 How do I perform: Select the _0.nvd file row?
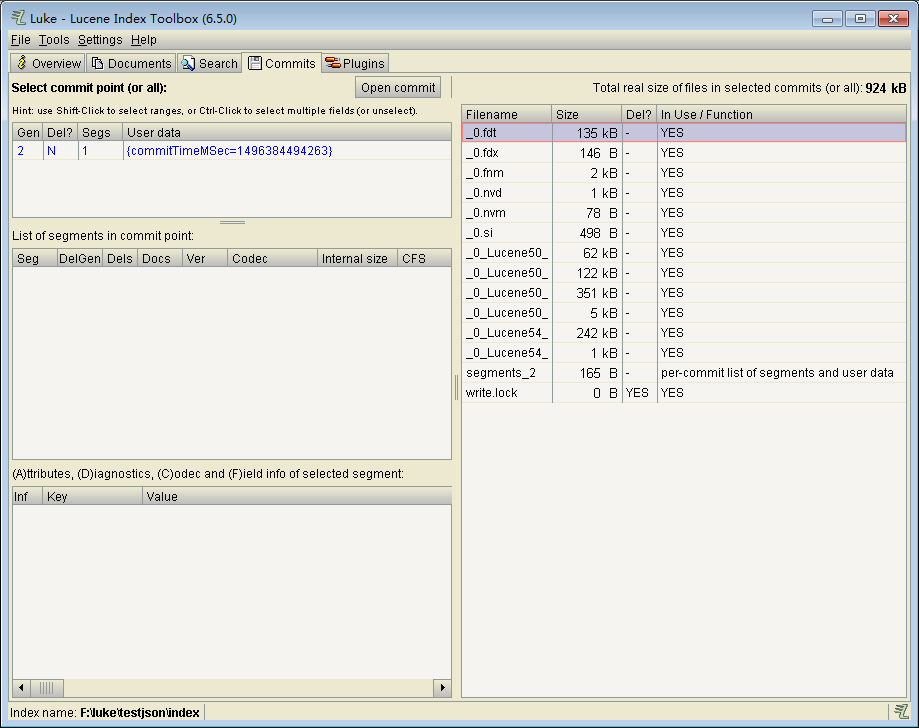click(684, 193)
